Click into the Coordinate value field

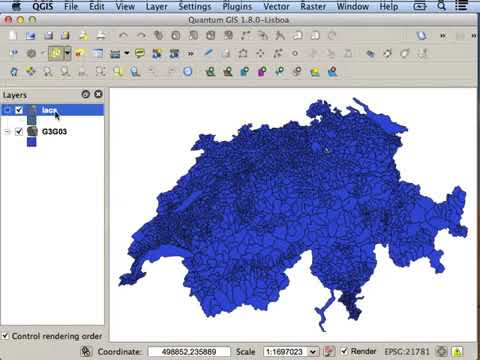189,352
